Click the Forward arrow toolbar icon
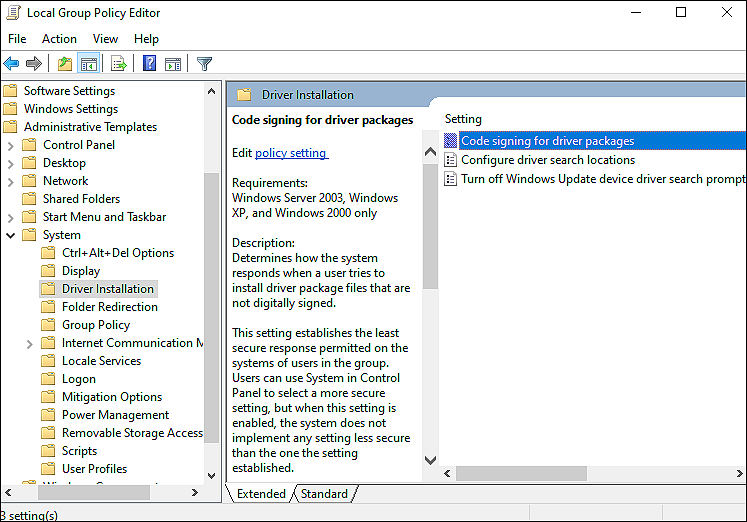The width and height of the screenshot is (747, 522). click(34, 64)
